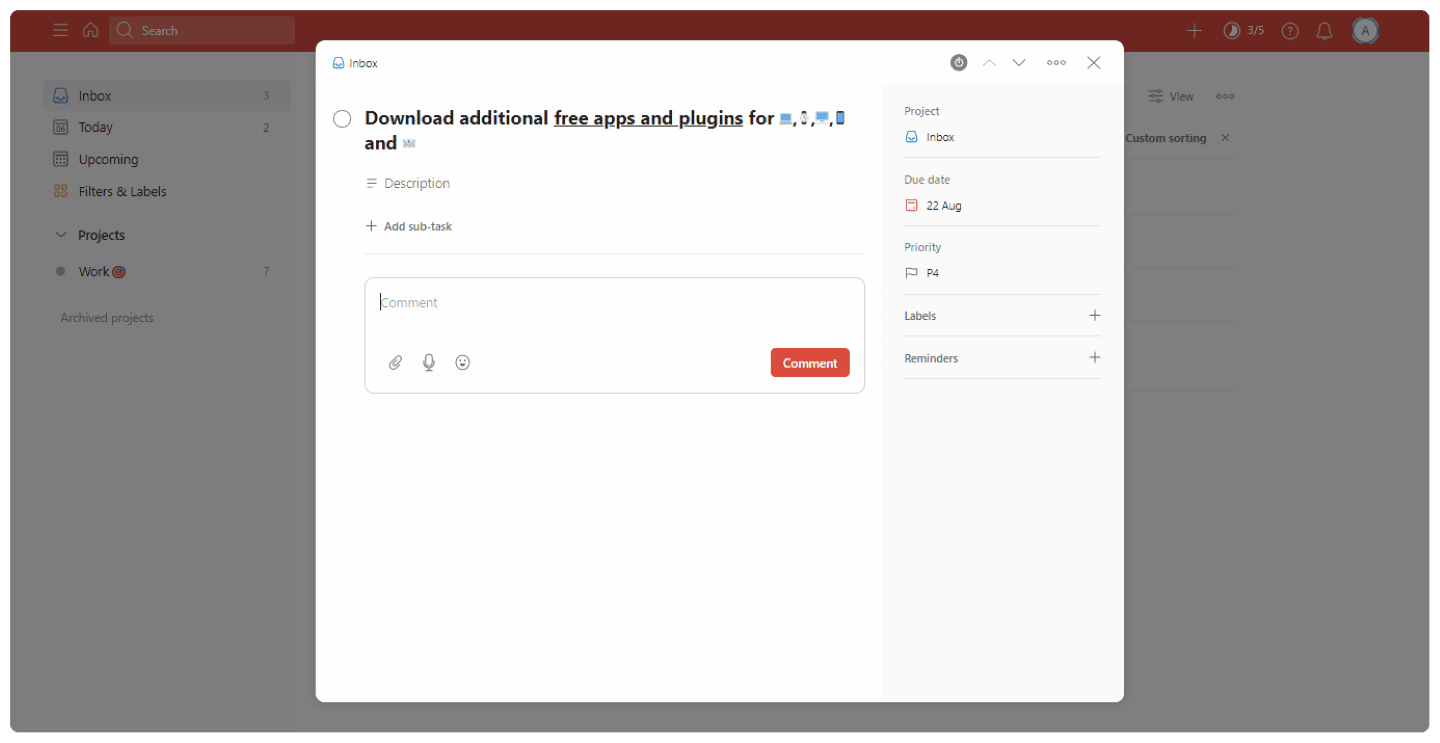
Task: Open the View options
Action: (1171, 97)
